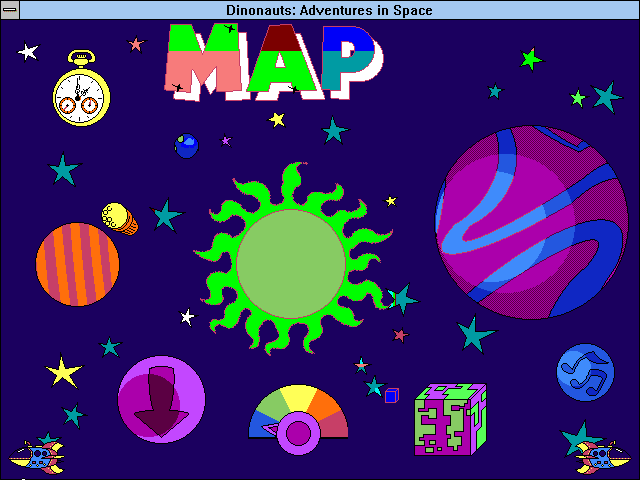This screenshot has width=640, height=480.
Task: Visit the orange striped planet
Action: (x=78, y=264)
